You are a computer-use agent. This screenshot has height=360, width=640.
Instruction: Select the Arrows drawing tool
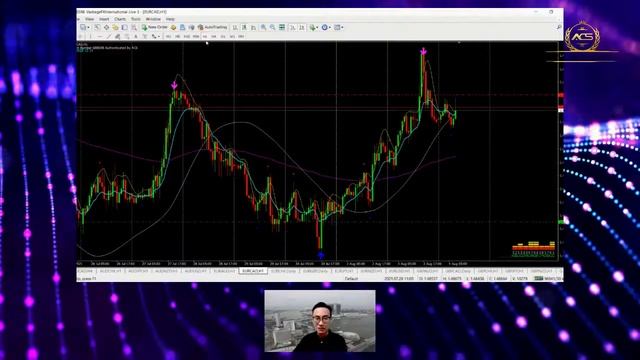(154, 36)
